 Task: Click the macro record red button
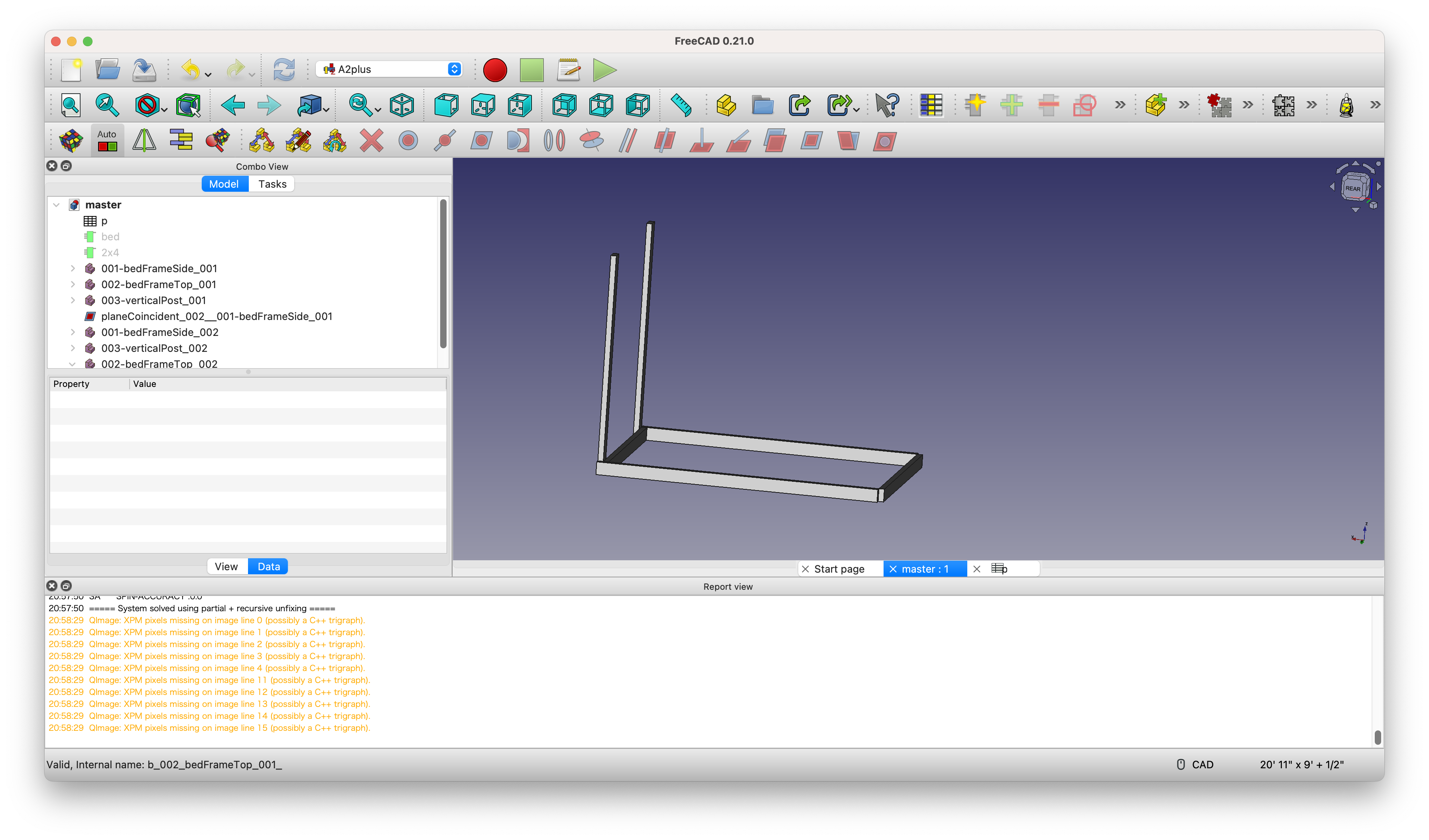tap(494, 70)
